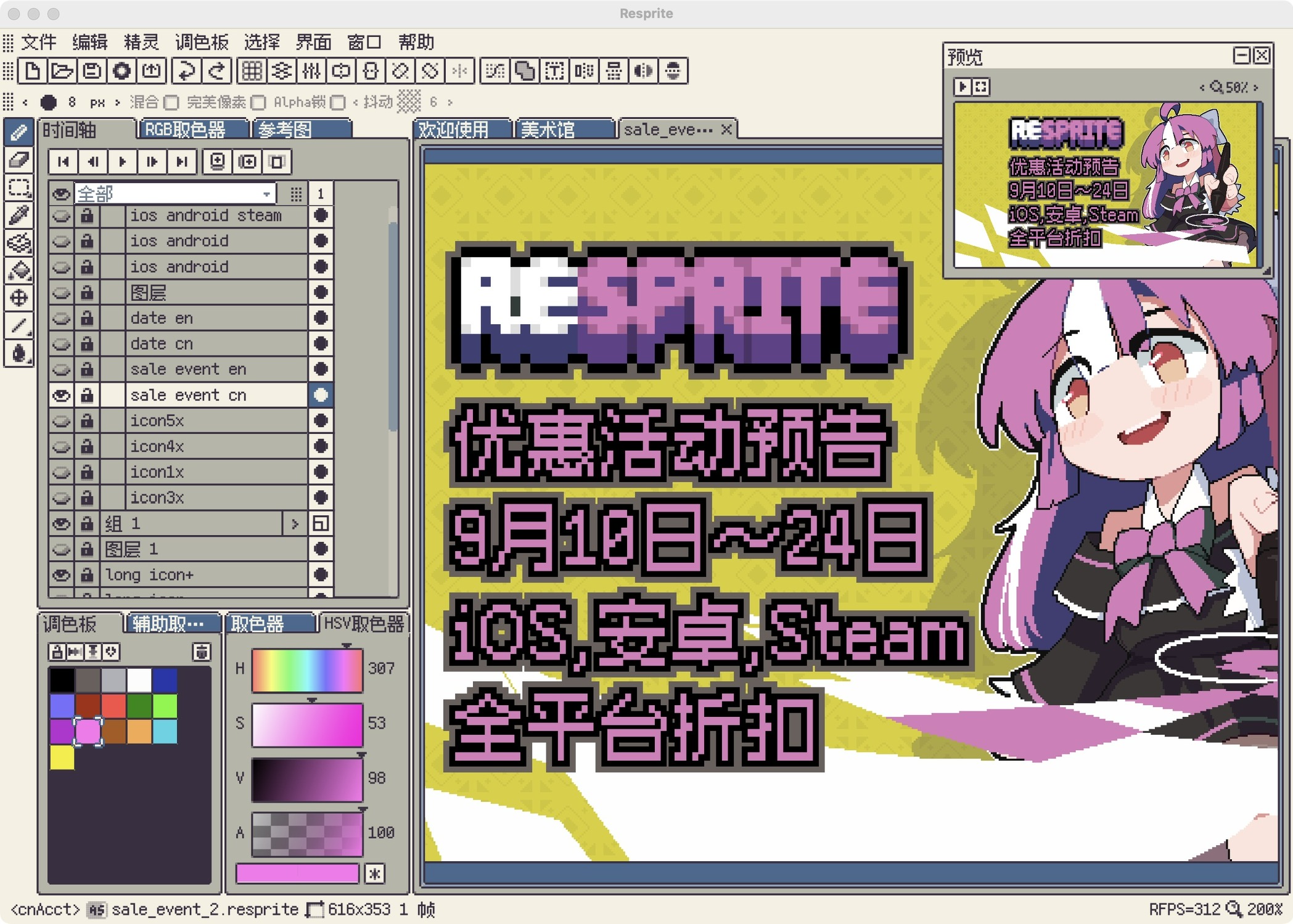
Task: Increase brush size with right arrow
Action: click(x=117, y=102)
